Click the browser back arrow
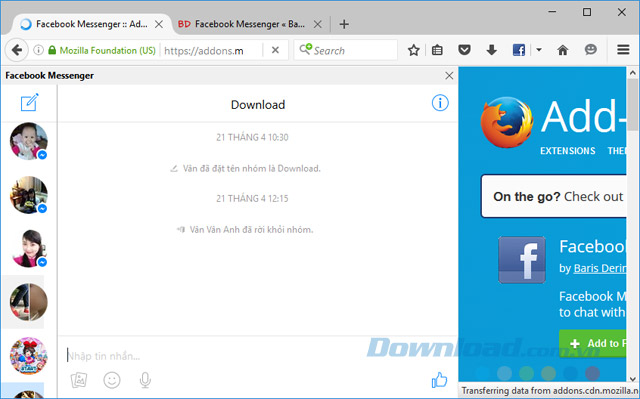Image resolution: width=640 pixels, height=399 pixels. [17, 50]
